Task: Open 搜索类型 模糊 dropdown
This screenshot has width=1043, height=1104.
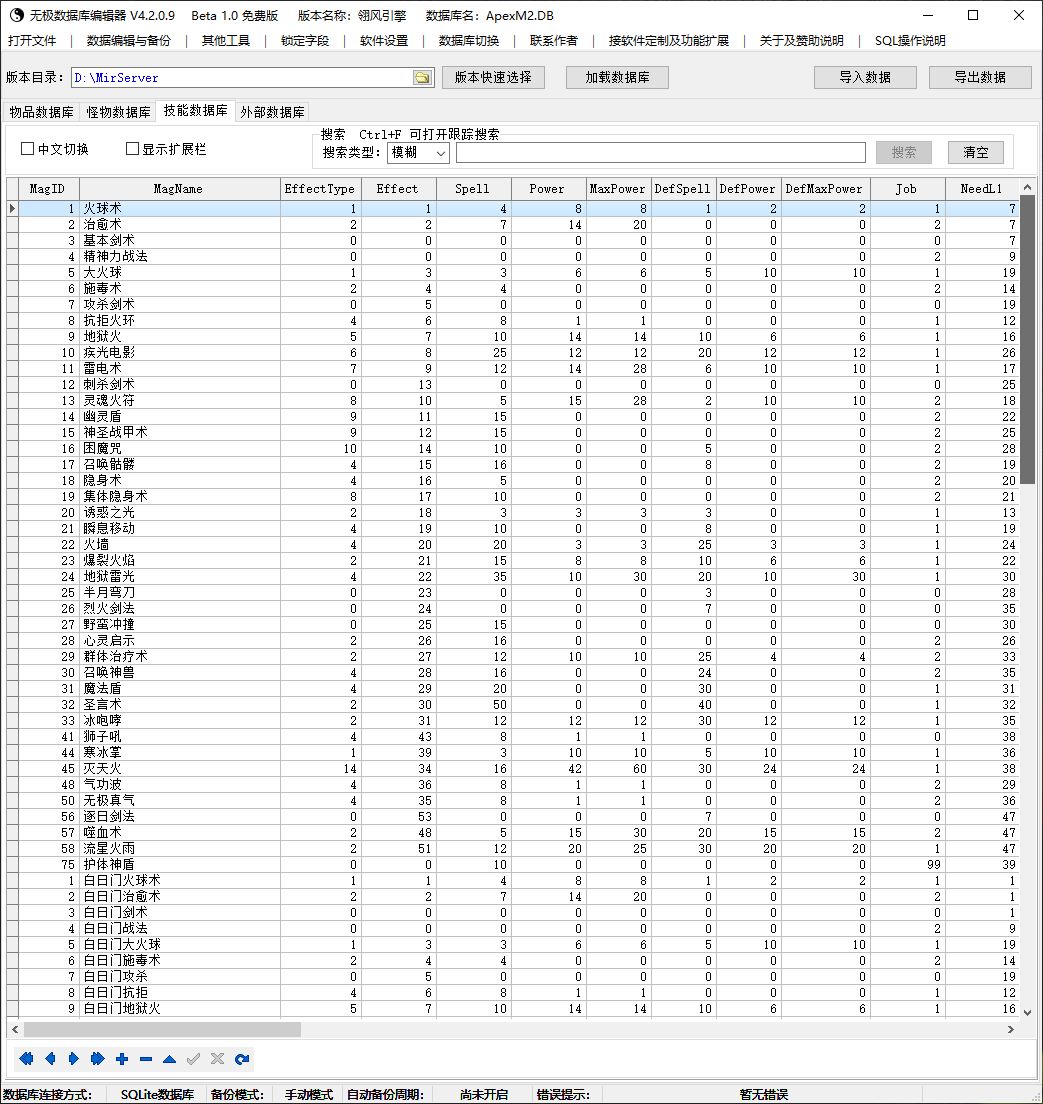Action: coord(418,152)
